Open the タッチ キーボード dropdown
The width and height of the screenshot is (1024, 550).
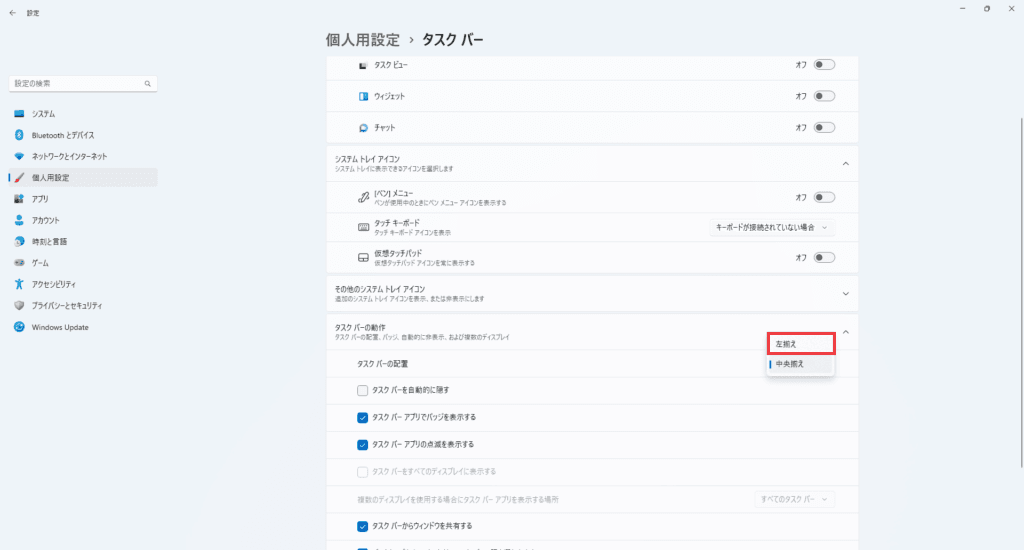[770, 228]
